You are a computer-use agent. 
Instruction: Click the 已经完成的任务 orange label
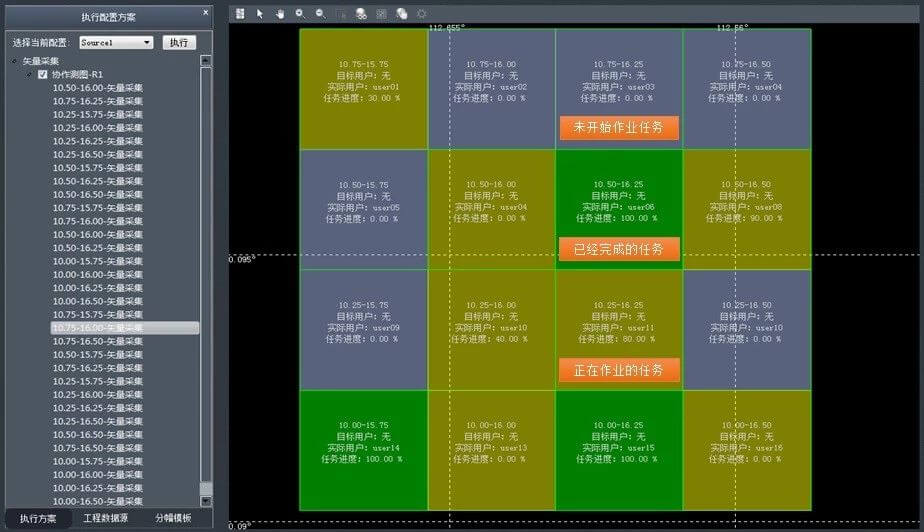pos(619,249)
